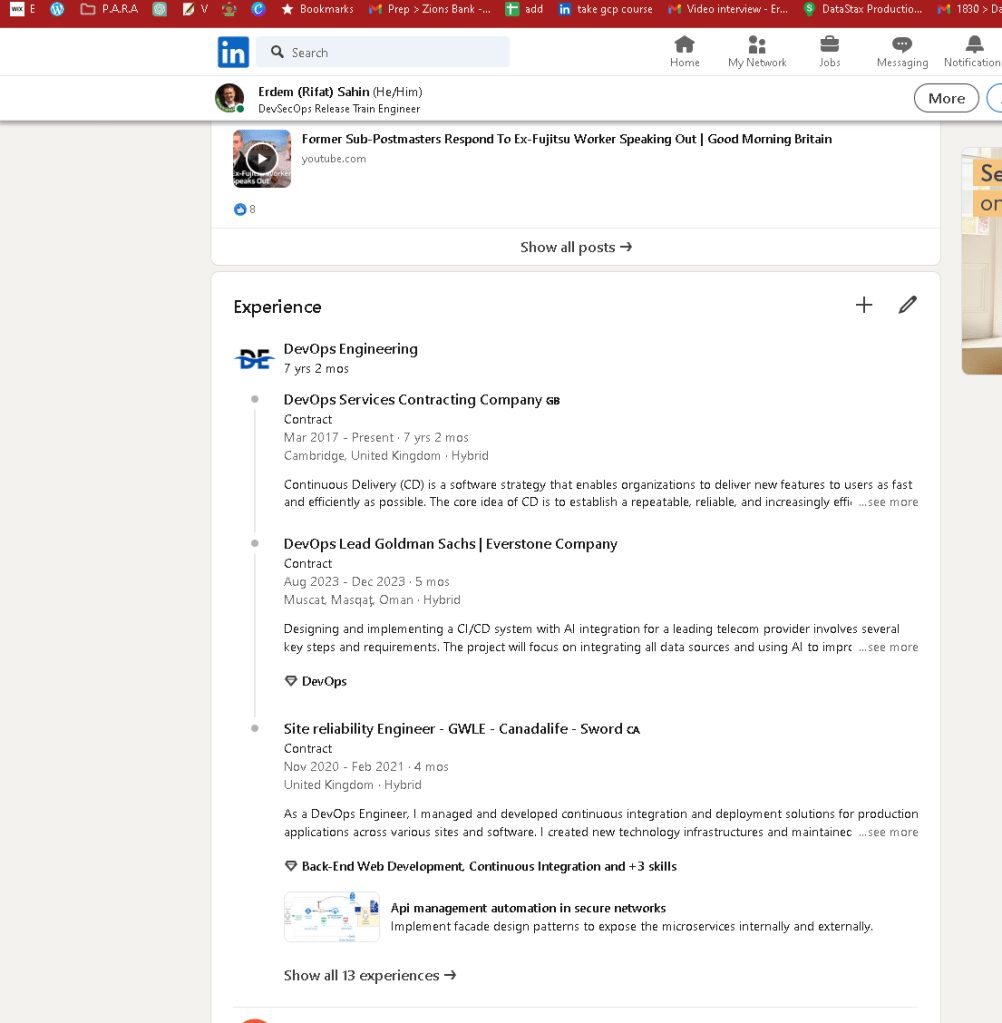The image size is (1002, 1023).
Task: Expand 'see more' for Goldman Sachs description
Action: pos(888,647)
